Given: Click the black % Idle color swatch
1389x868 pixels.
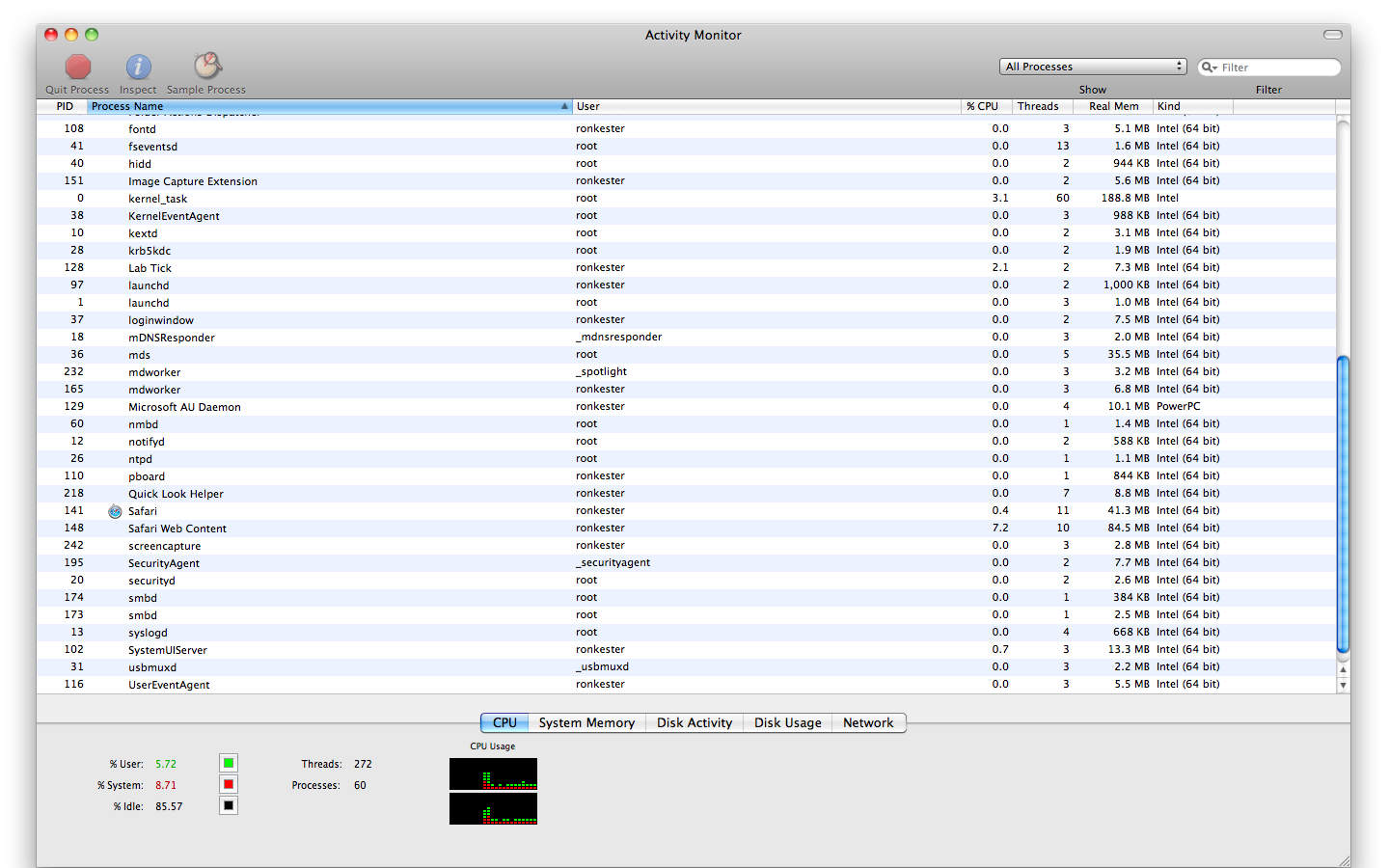Looking at the screenshot, I should tap(229, 805).
